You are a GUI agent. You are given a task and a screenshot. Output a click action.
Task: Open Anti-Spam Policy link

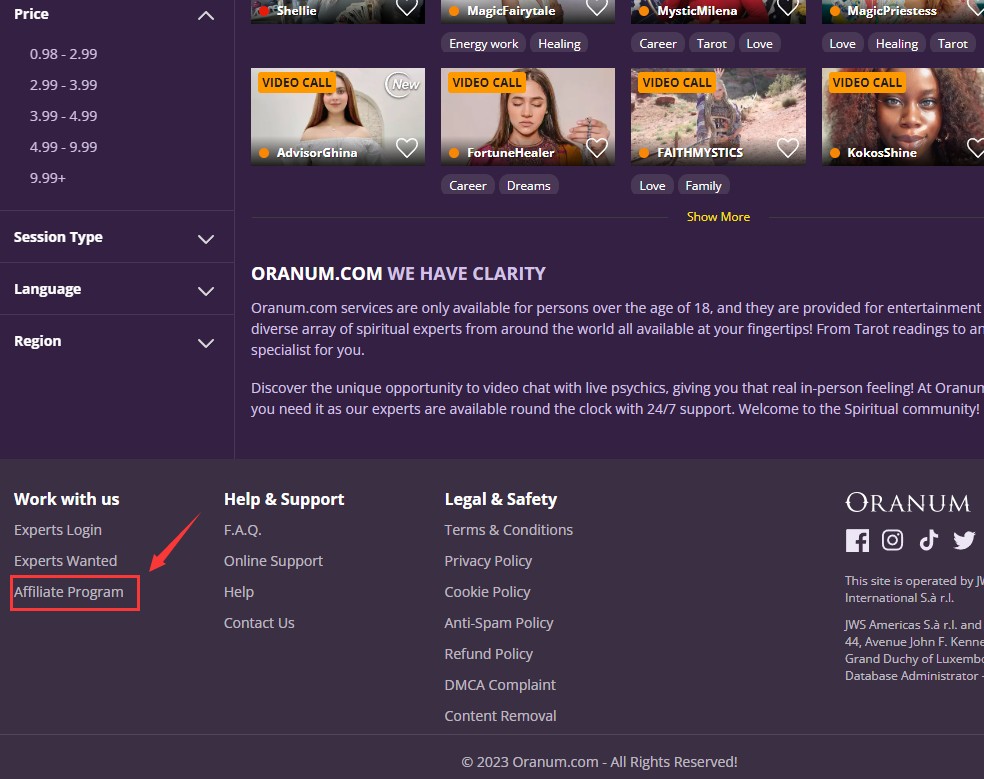[498, 623]
